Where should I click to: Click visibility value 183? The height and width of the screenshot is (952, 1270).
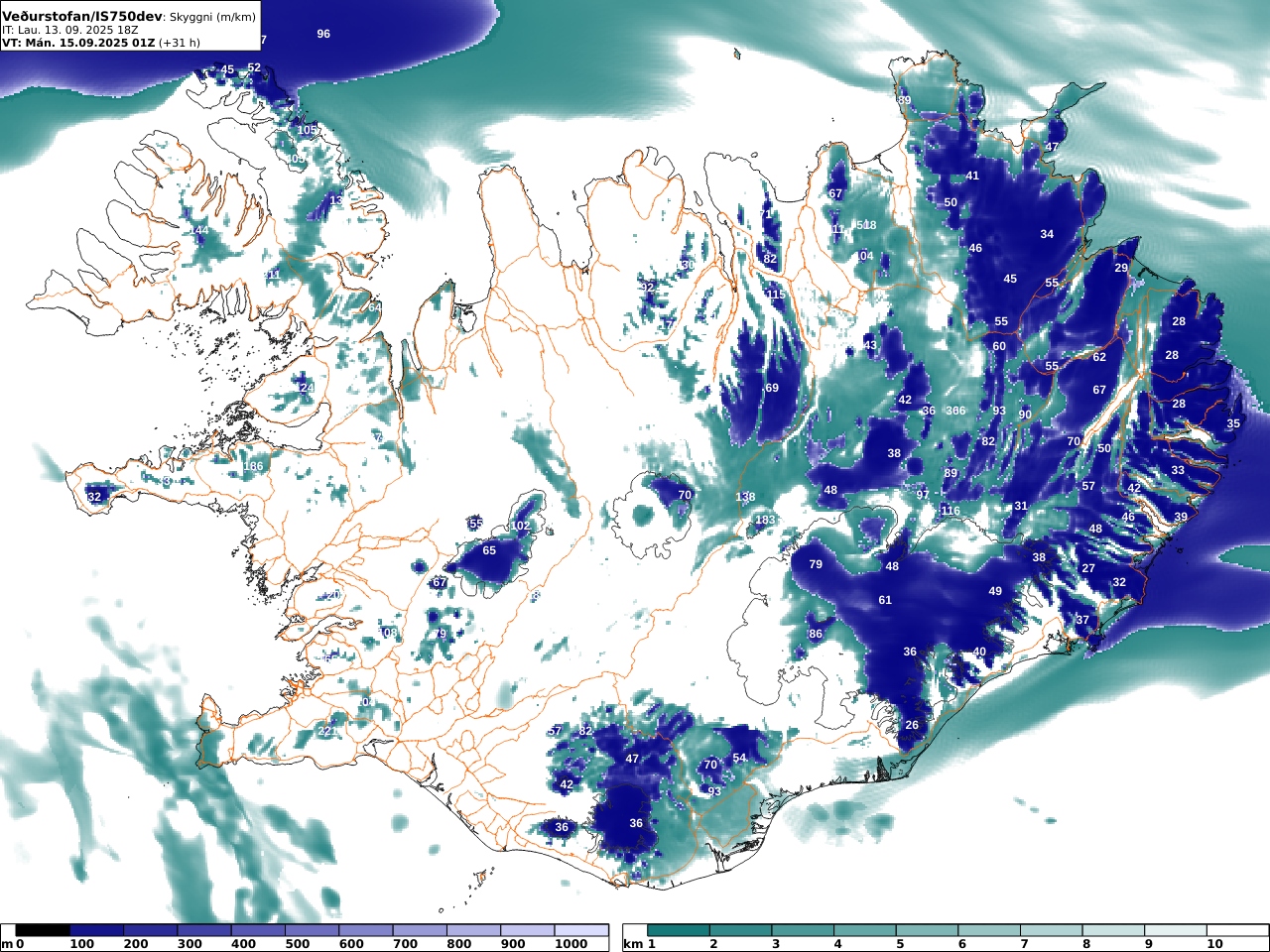[x=765, y=520]
